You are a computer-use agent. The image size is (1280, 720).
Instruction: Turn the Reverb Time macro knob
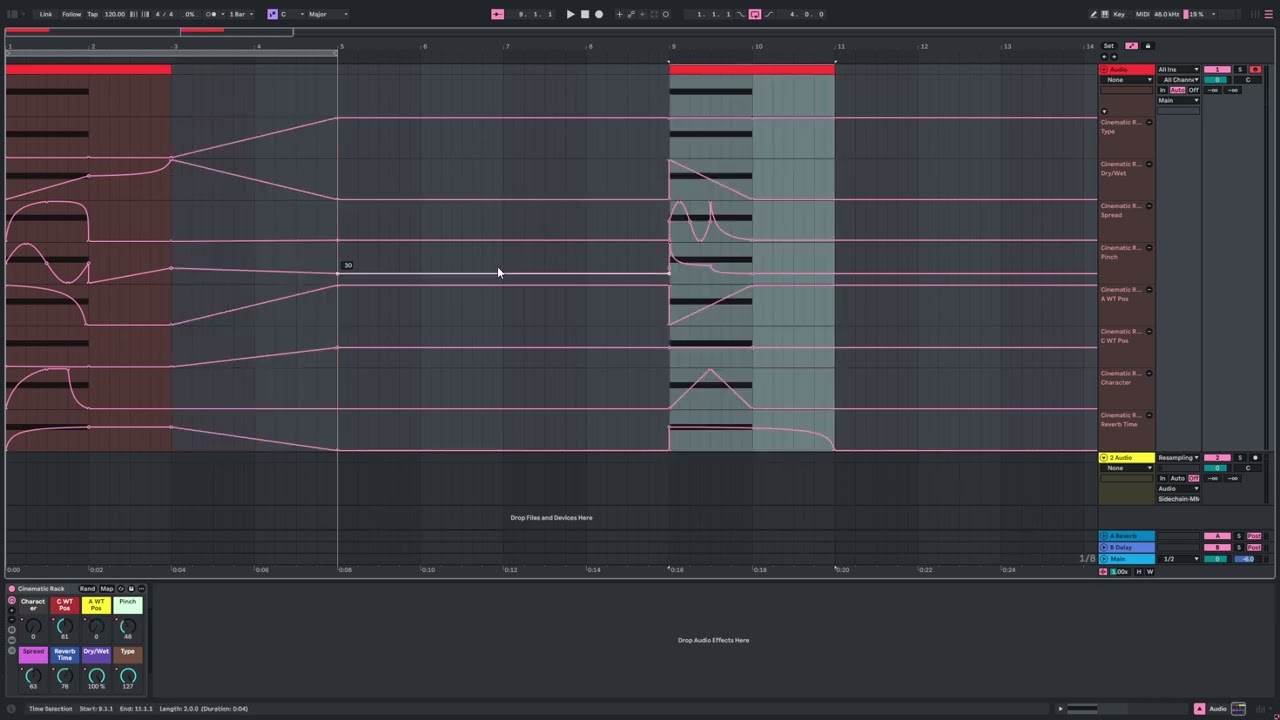(x=65, y=677)
